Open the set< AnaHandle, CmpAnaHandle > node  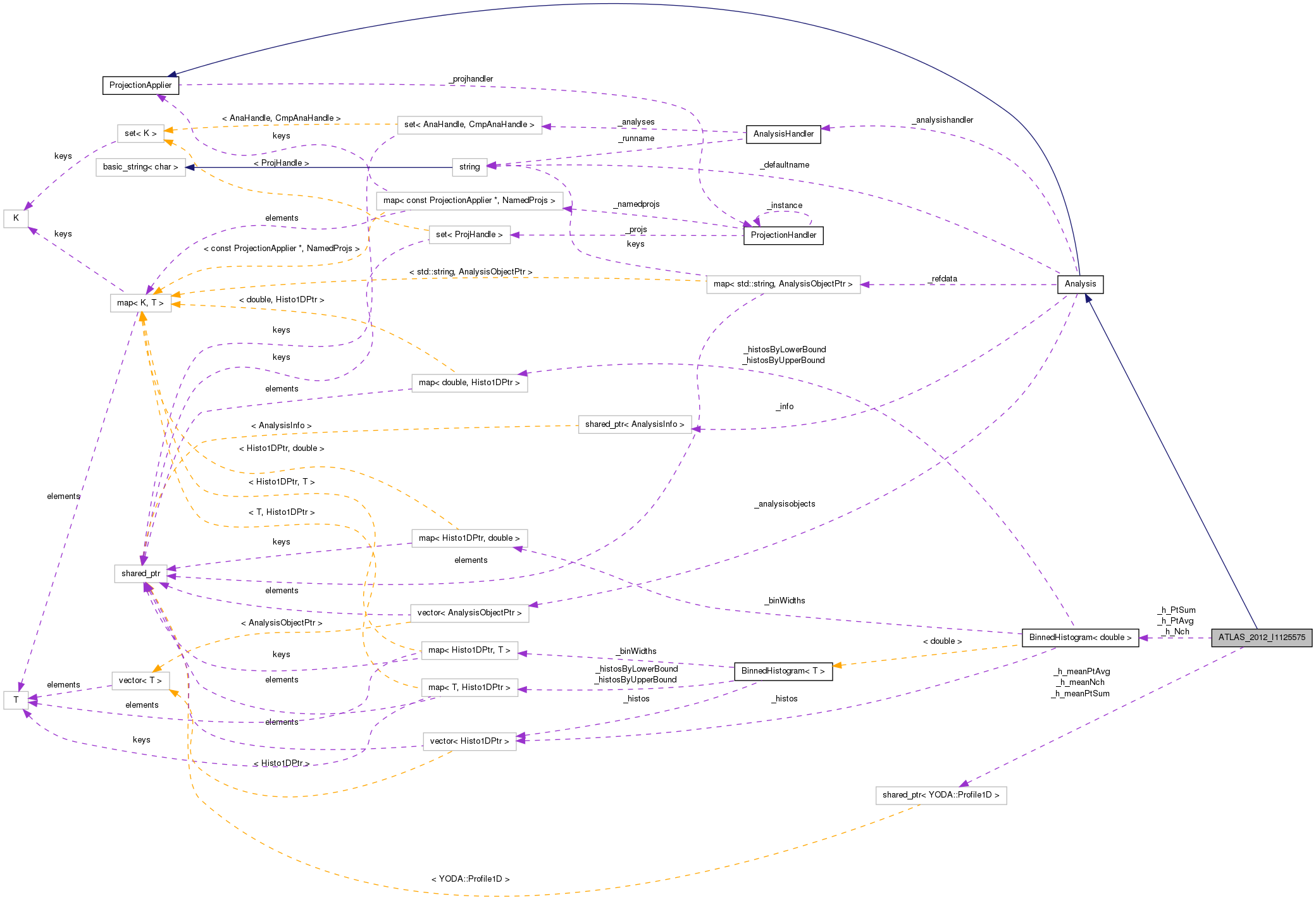[469, 125]
